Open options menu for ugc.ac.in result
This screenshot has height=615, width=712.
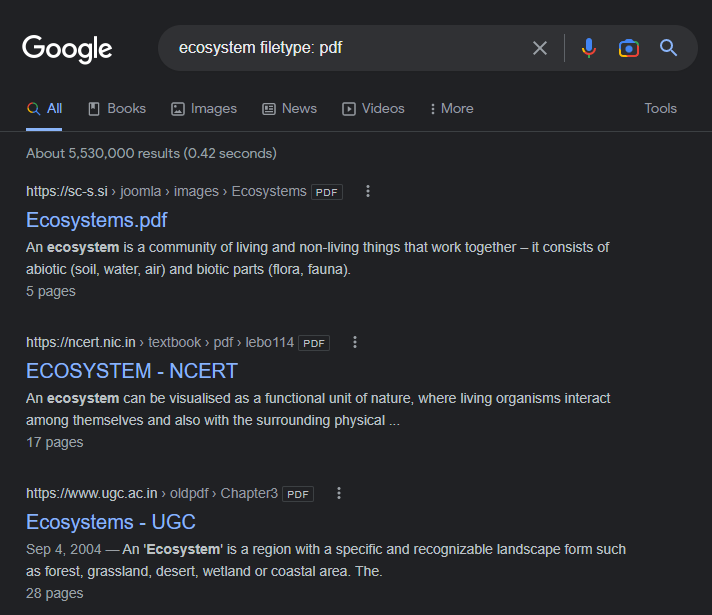pyautogui.click(x=339, y=493)
